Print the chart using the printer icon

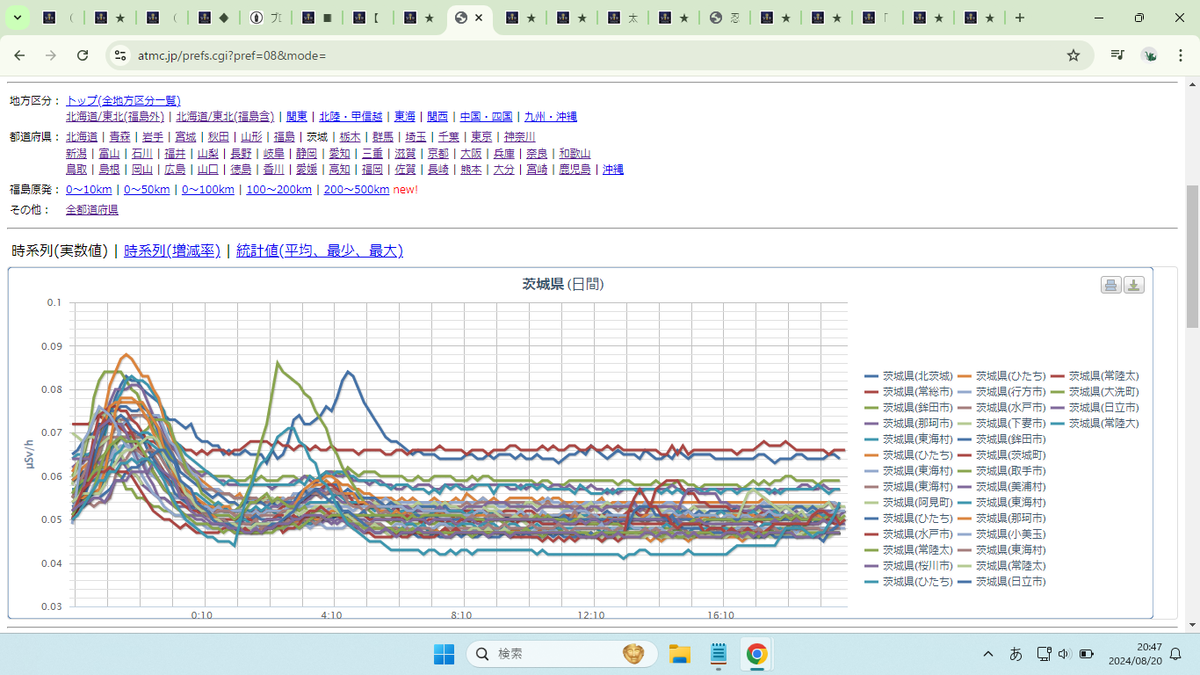coord(1111,286)
